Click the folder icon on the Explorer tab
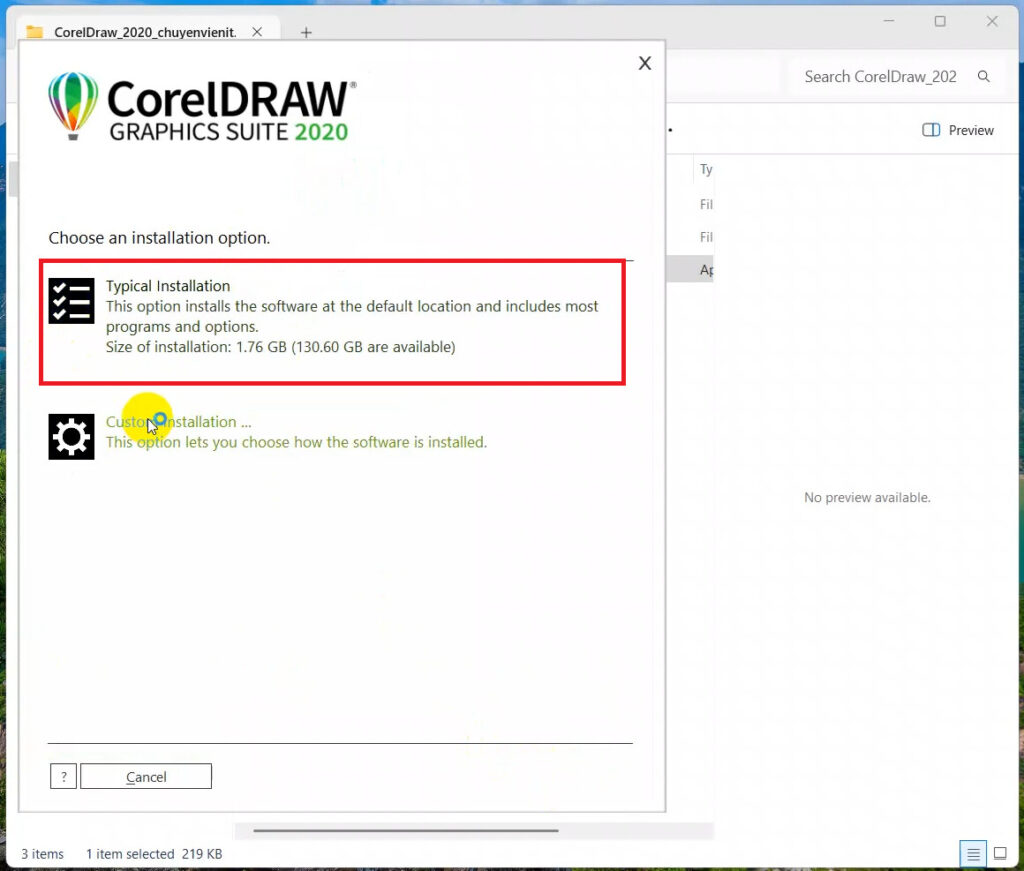1024x871 pixels. 35,32
